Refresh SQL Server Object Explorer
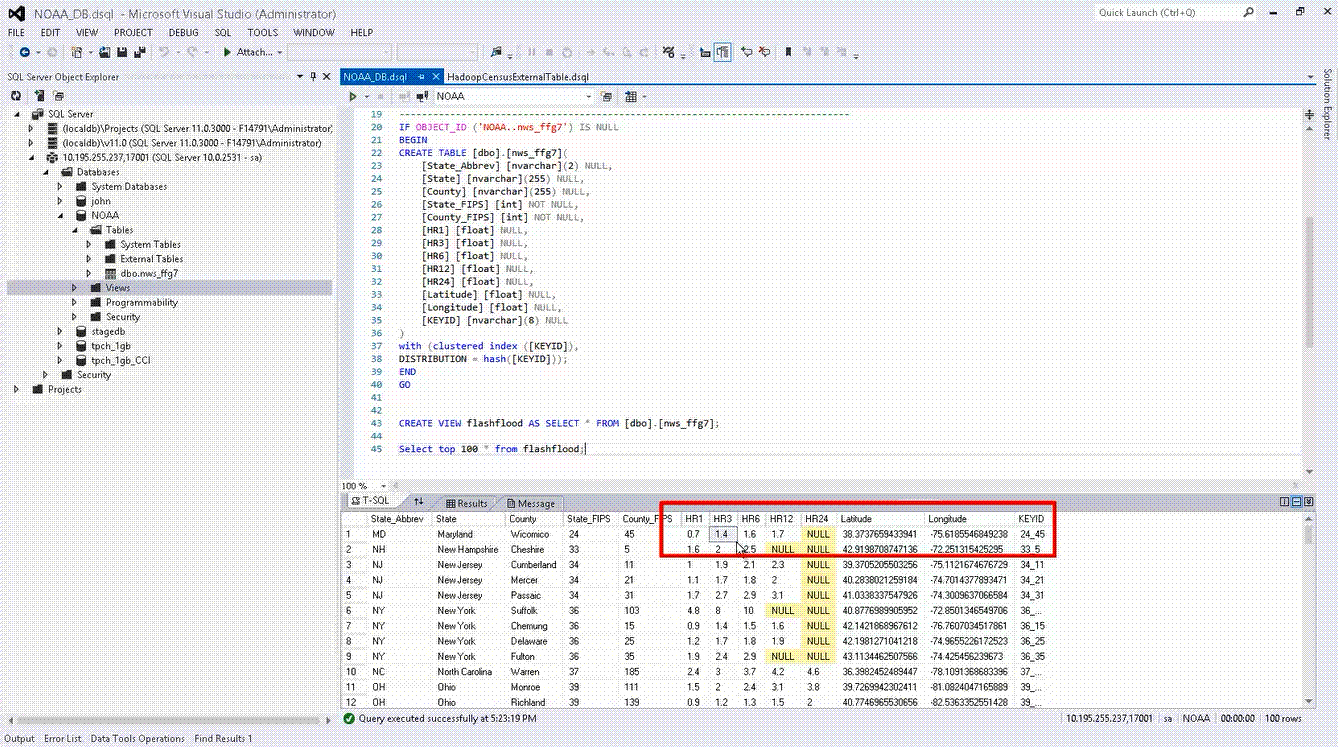Viewport: 1338px width, 747px height. tap(16, 96)
